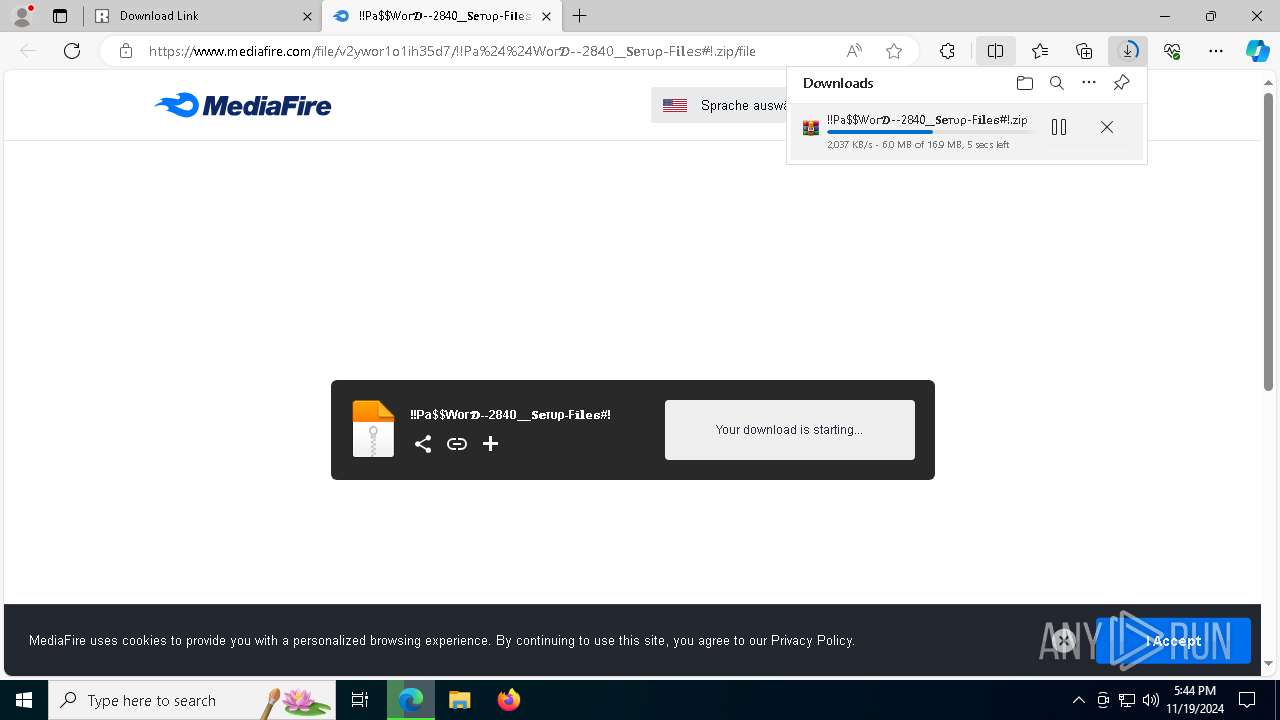
Task: Show hidden system tray icons
Action: click(1078, 700)
